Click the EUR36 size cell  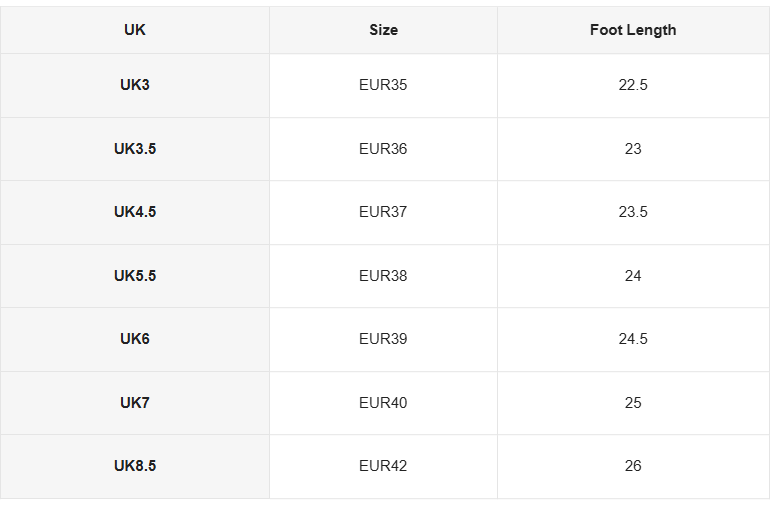384,149
